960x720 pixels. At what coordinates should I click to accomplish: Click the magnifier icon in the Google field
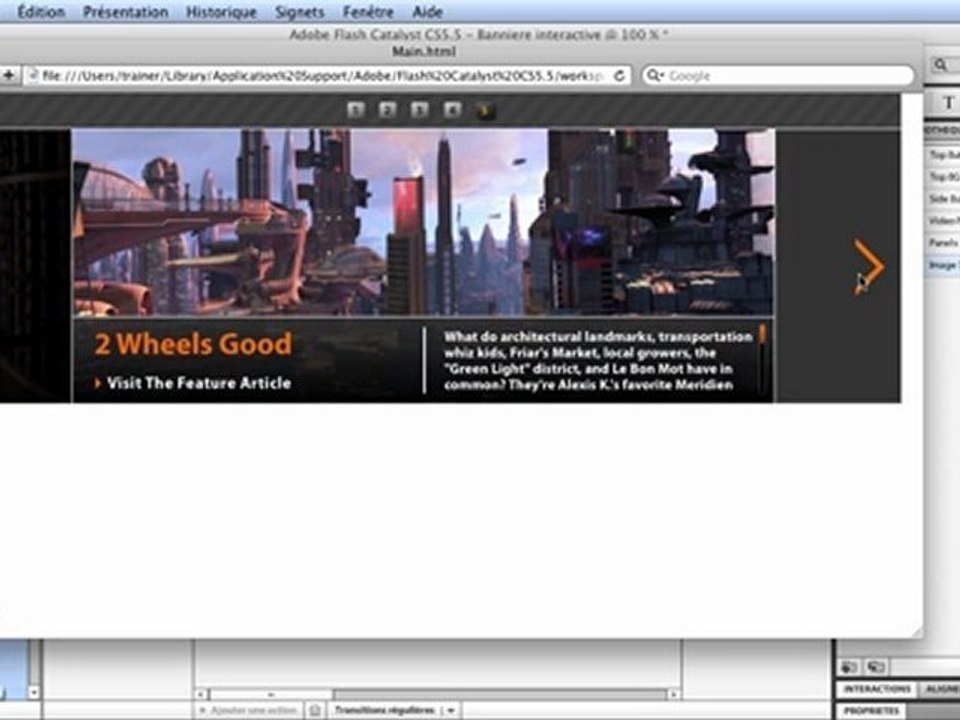point(654,75)
